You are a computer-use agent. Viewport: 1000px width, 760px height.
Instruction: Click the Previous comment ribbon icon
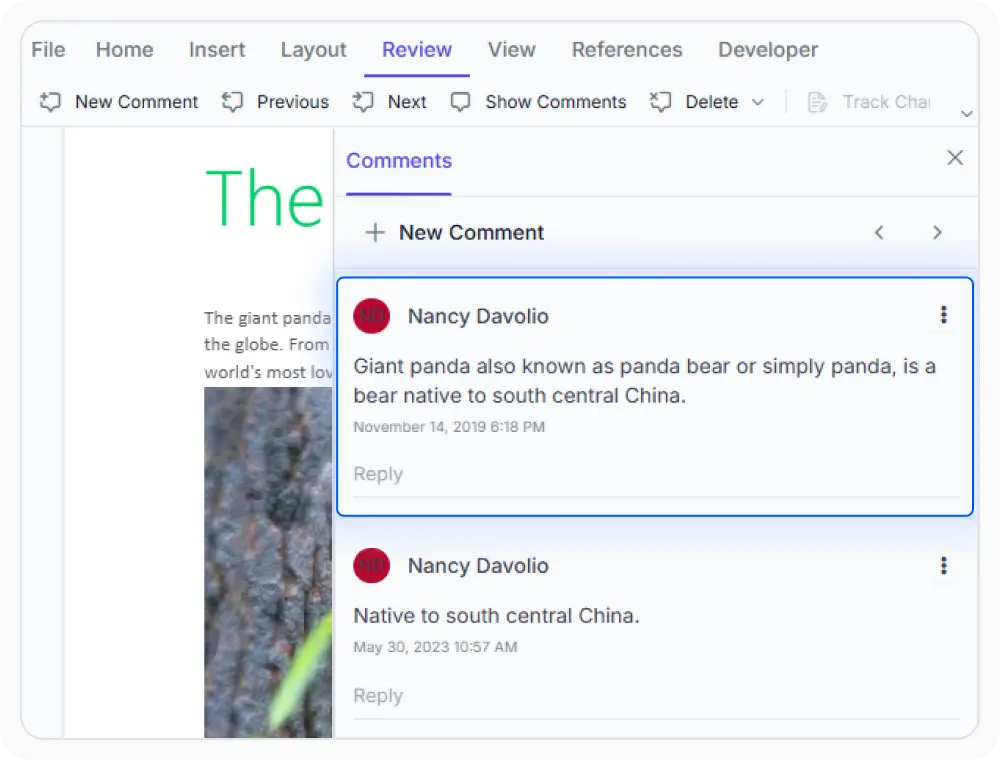click(232, 102)
